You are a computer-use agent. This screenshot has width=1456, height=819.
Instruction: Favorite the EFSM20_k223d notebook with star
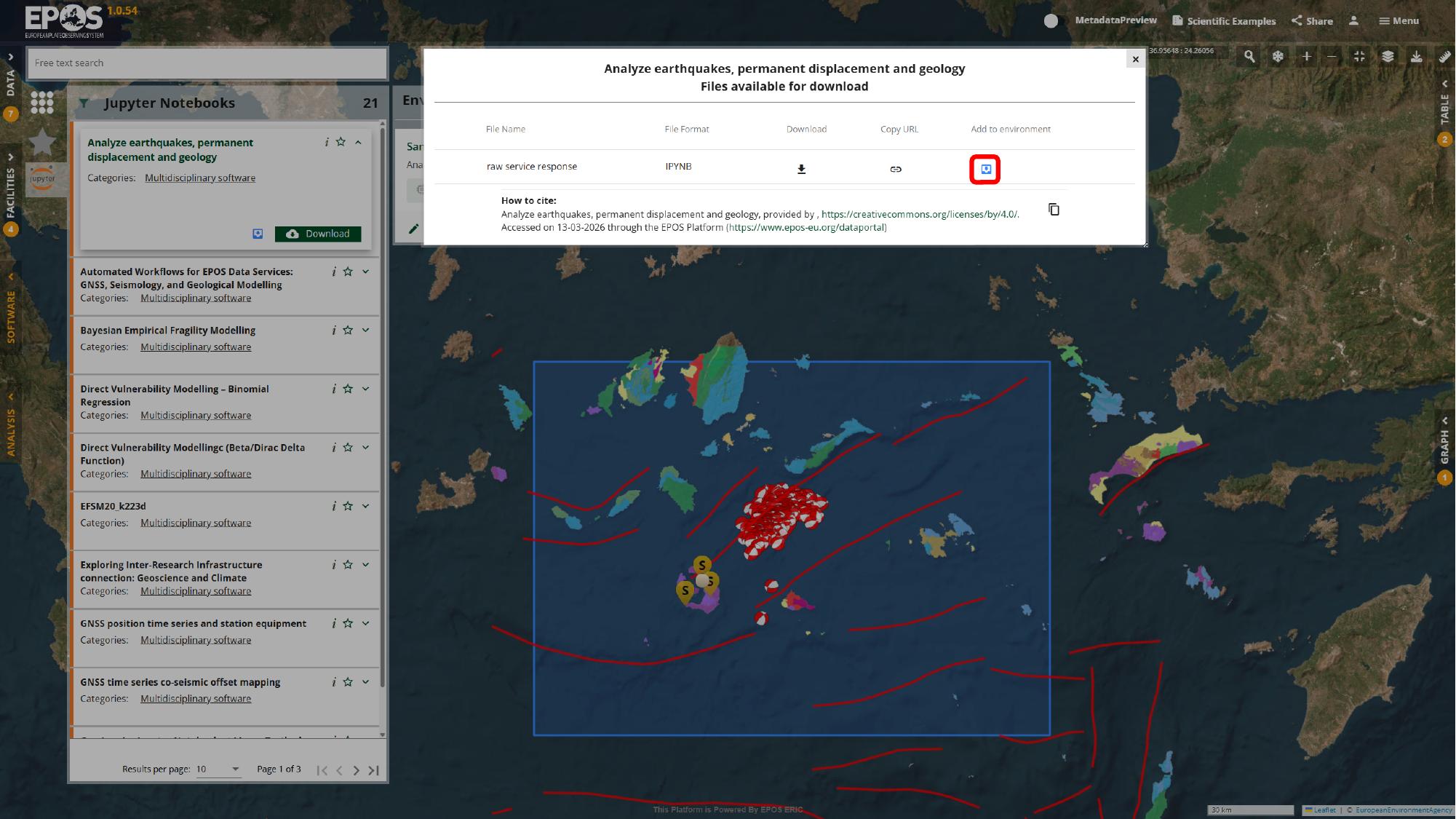(348, 506)
